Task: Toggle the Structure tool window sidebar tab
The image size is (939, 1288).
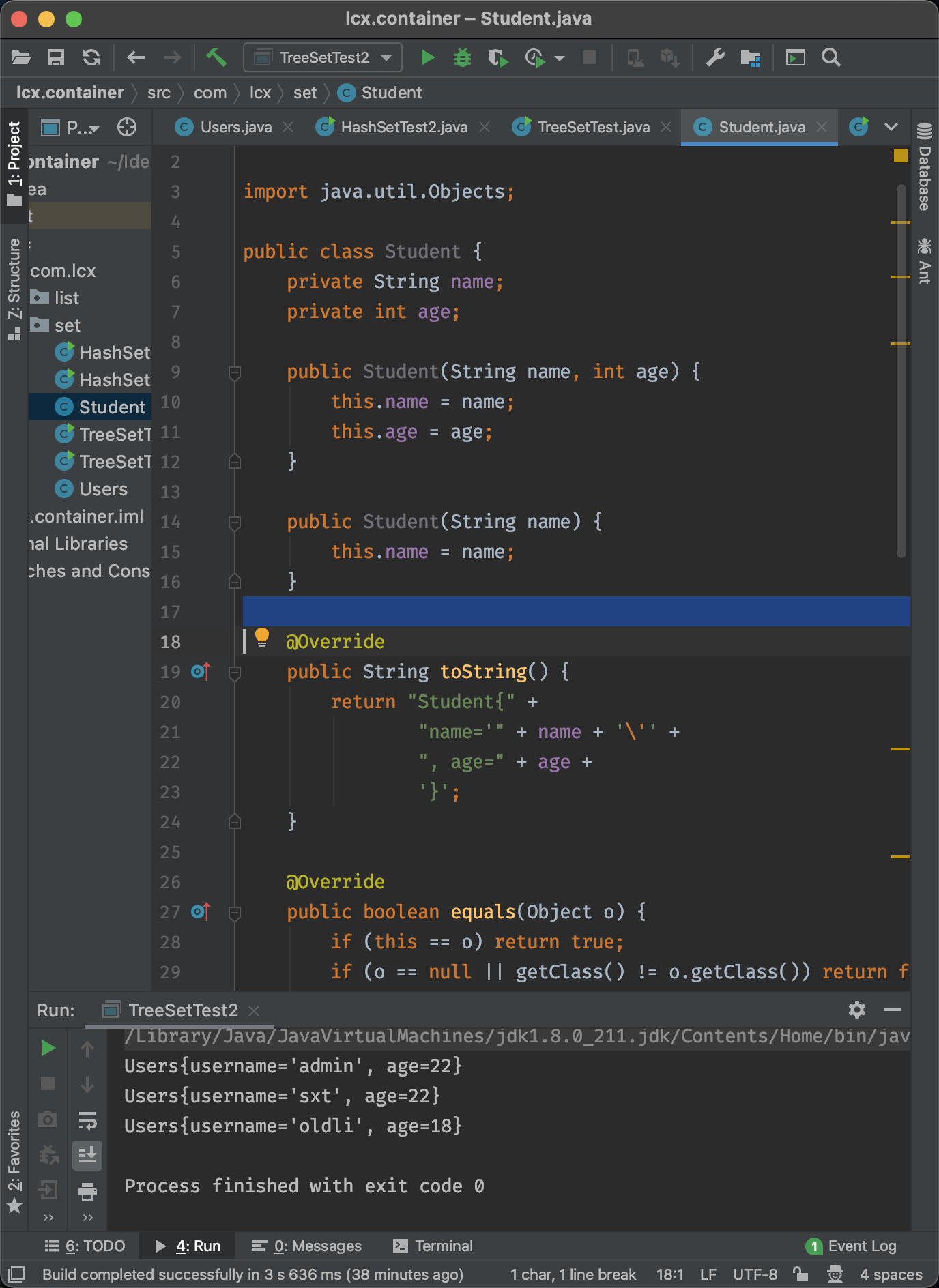Action: tap(14, 288)
